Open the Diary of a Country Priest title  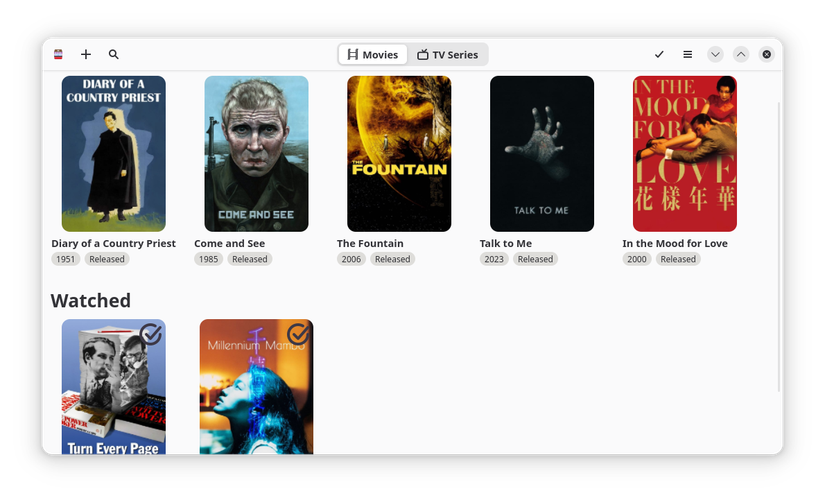(114, 243)
